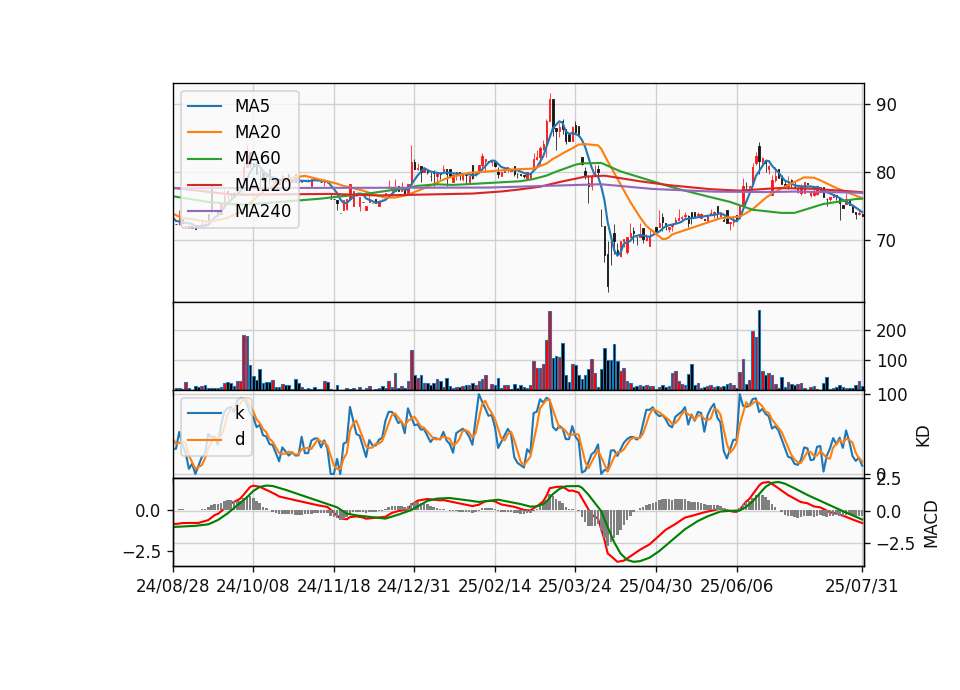Click the MA20 legend label
Screen dimensions: 960x690
click(x=257, y=132)
